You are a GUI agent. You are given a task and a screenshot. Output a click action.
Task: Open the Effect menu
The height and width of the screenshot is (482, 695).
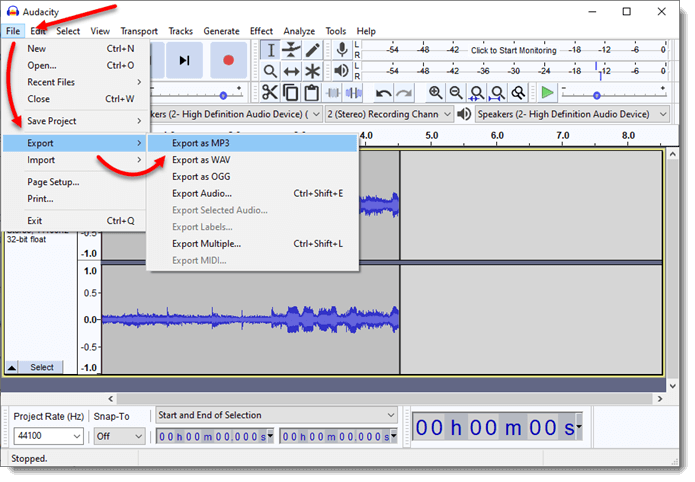click(x=262, y=31)
